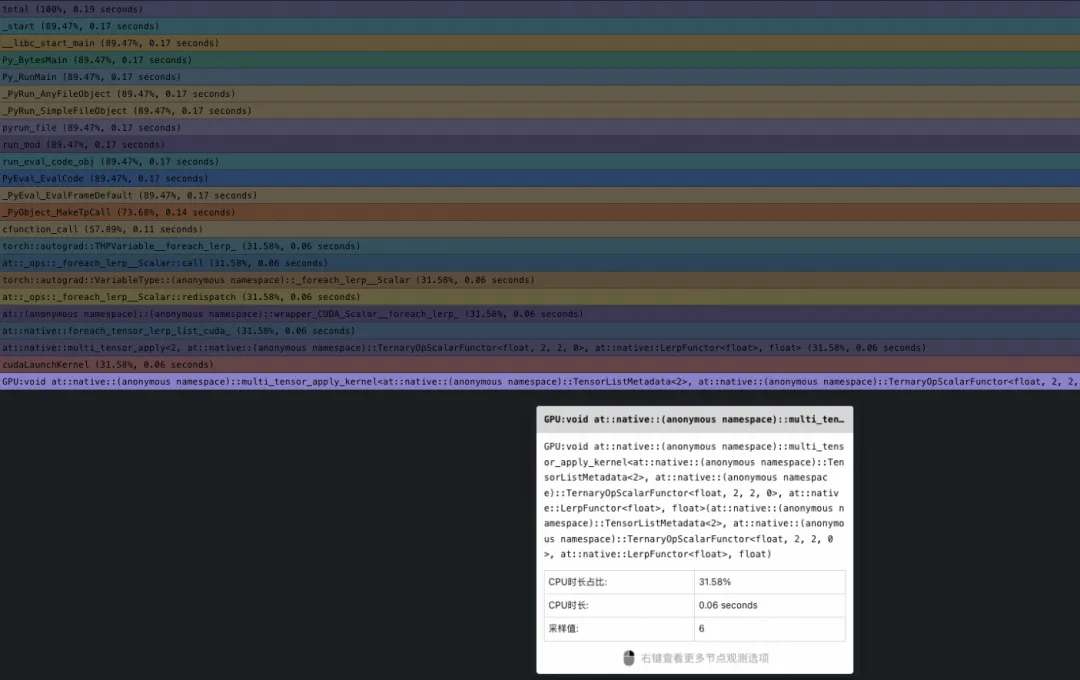Select the _PyRun_SimpleFileObject frame
Viewport: 1080px width, 680px height.
click(x=540, y=110)
